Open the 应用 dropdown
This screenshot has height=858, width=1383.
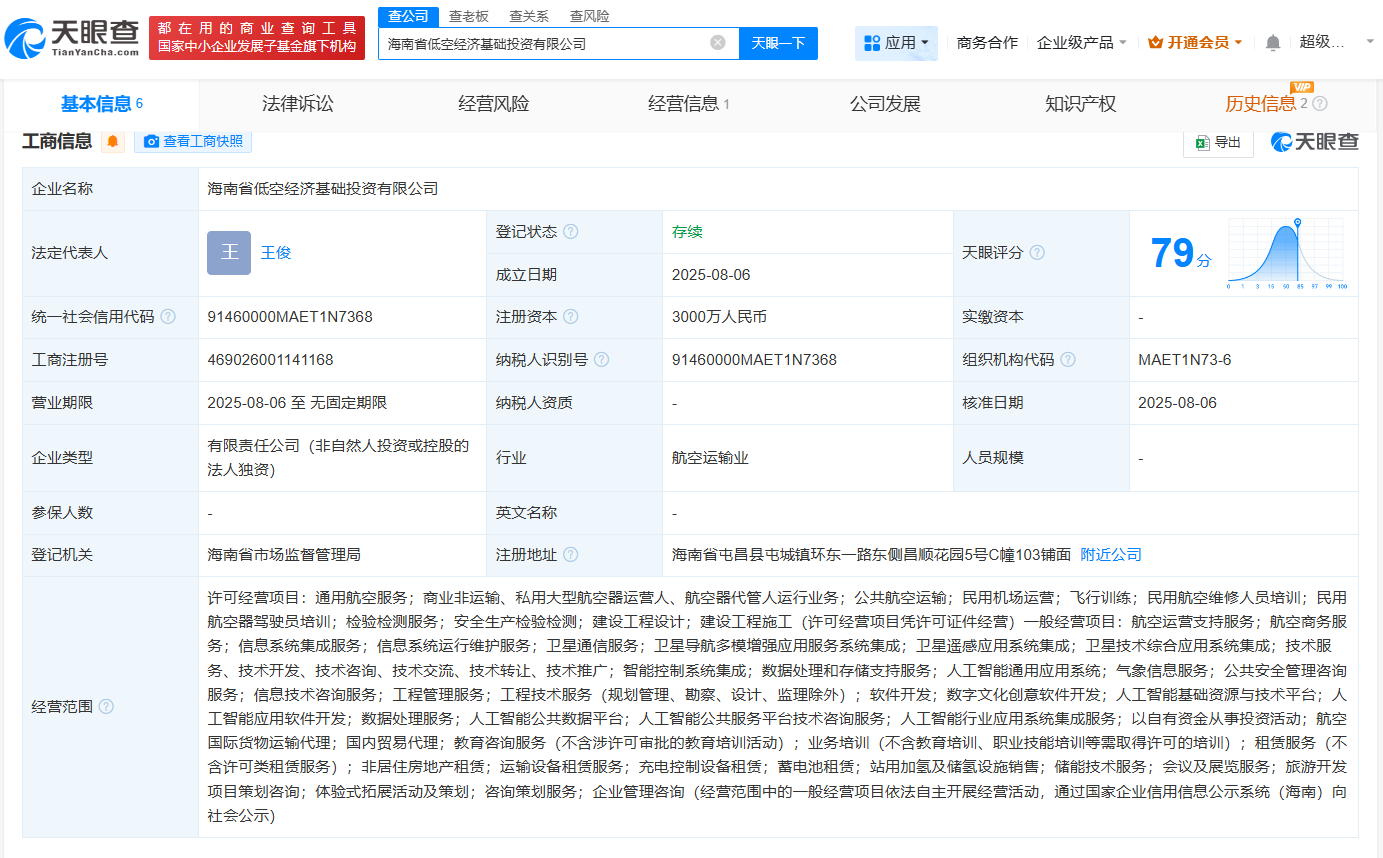pos(896,43)
